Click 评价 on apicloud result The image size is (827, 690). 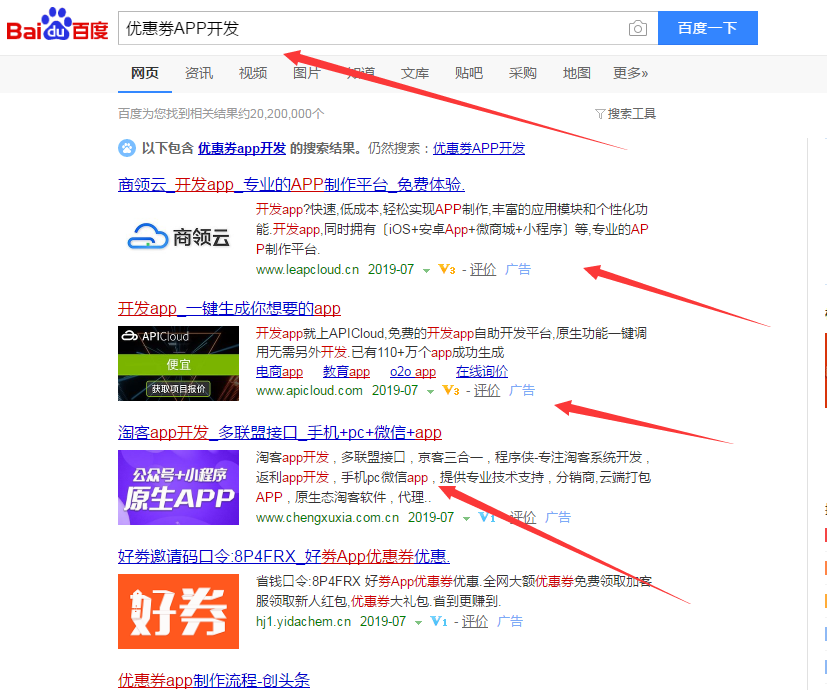[487, 390]
